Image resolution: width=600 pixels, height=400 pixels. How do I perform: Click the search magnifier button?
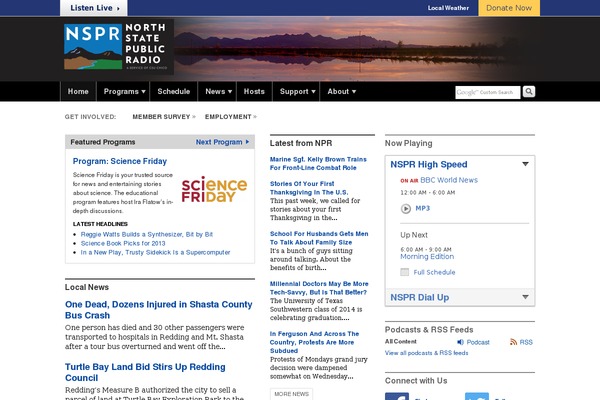529,91
